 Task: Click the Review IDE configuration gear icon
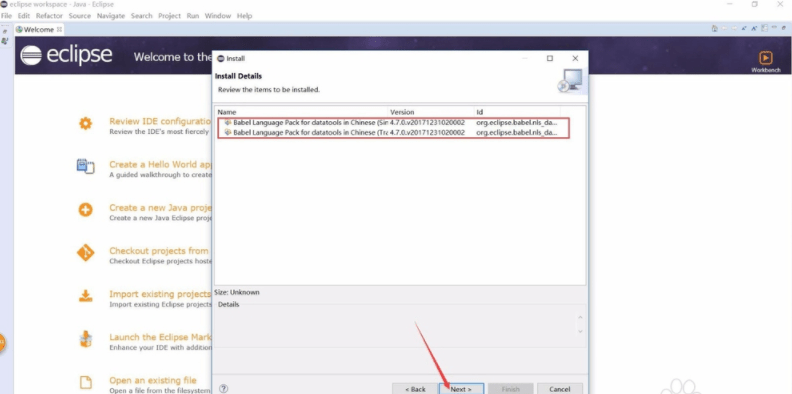pos(85,123)
